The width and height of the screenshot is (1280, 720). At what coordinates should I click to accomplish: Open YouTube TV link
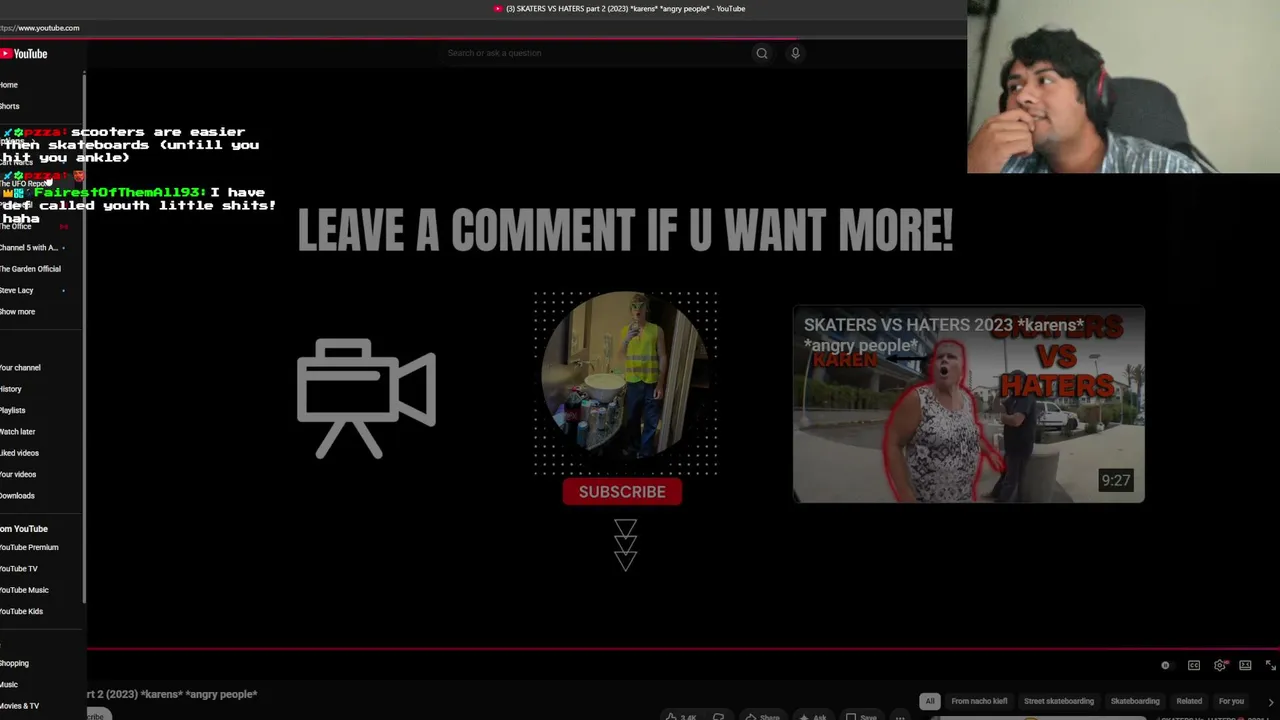[x=19, y=569]
